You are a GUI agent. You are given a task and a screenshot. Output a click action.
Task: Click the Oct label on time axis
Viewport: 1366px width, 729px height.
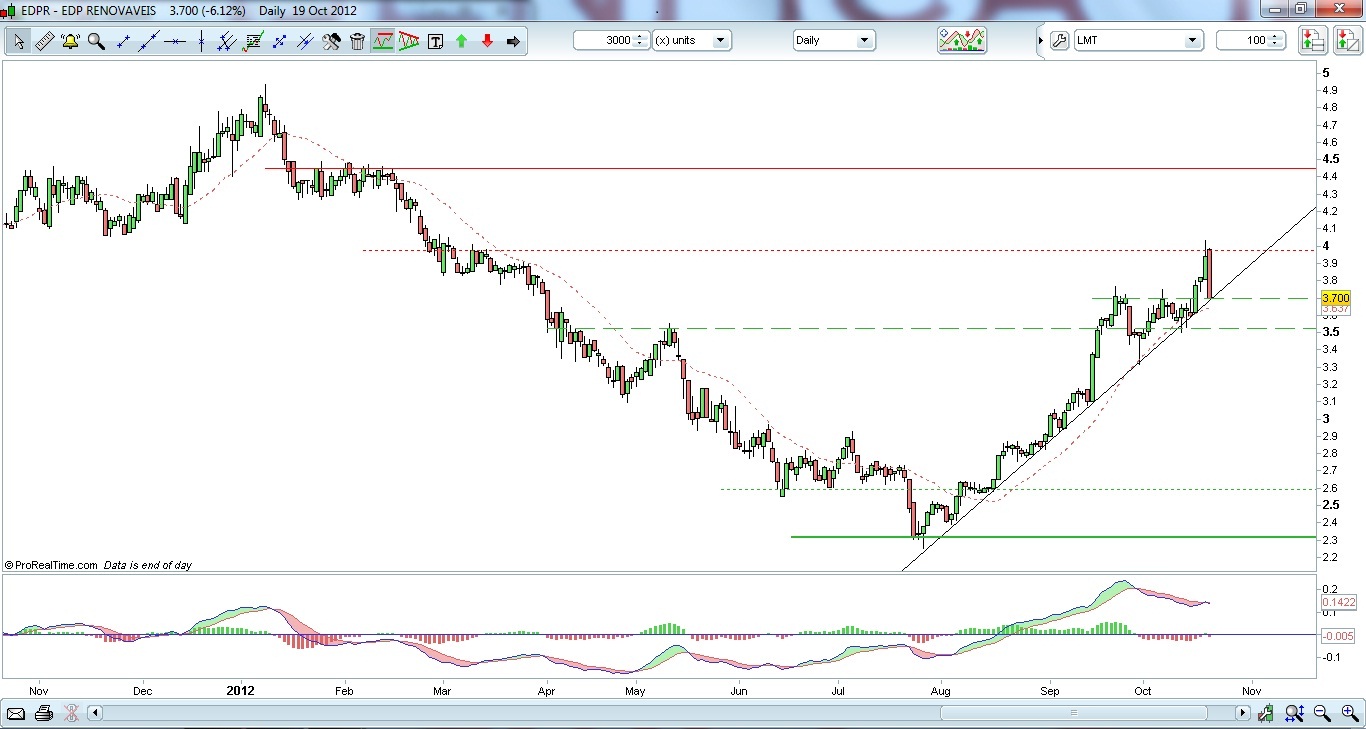[x=1142, y=690]
